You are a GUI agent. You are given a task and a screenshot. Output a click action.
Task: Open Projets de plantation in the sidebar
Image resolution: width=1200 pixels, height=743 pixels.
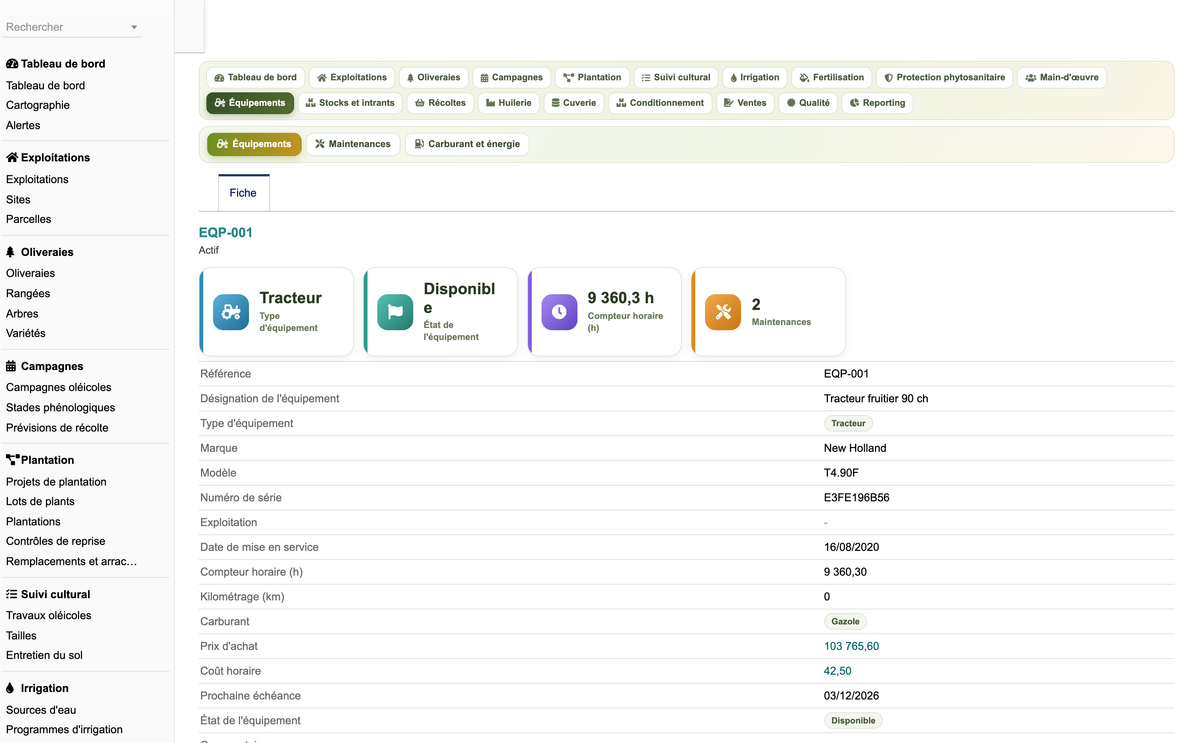click(x=56, y=481)
